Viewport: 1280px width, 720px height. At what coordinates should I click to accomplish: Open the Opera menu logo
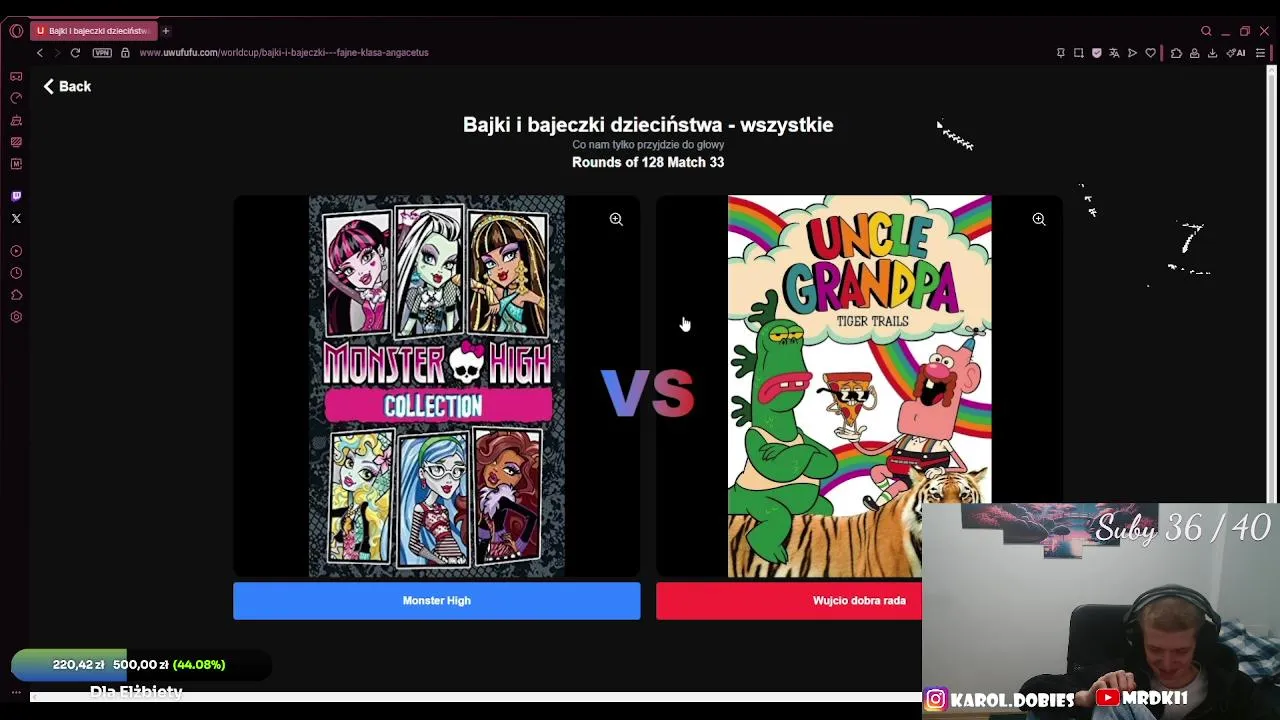[16, 31]
